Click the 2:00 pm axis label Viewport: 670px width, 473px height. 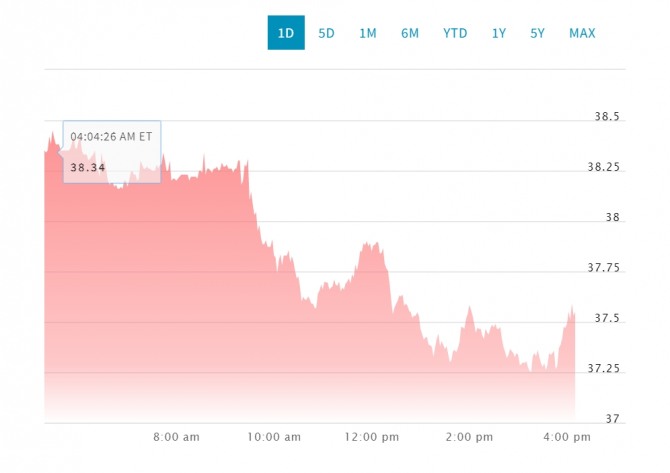(470, 437)
